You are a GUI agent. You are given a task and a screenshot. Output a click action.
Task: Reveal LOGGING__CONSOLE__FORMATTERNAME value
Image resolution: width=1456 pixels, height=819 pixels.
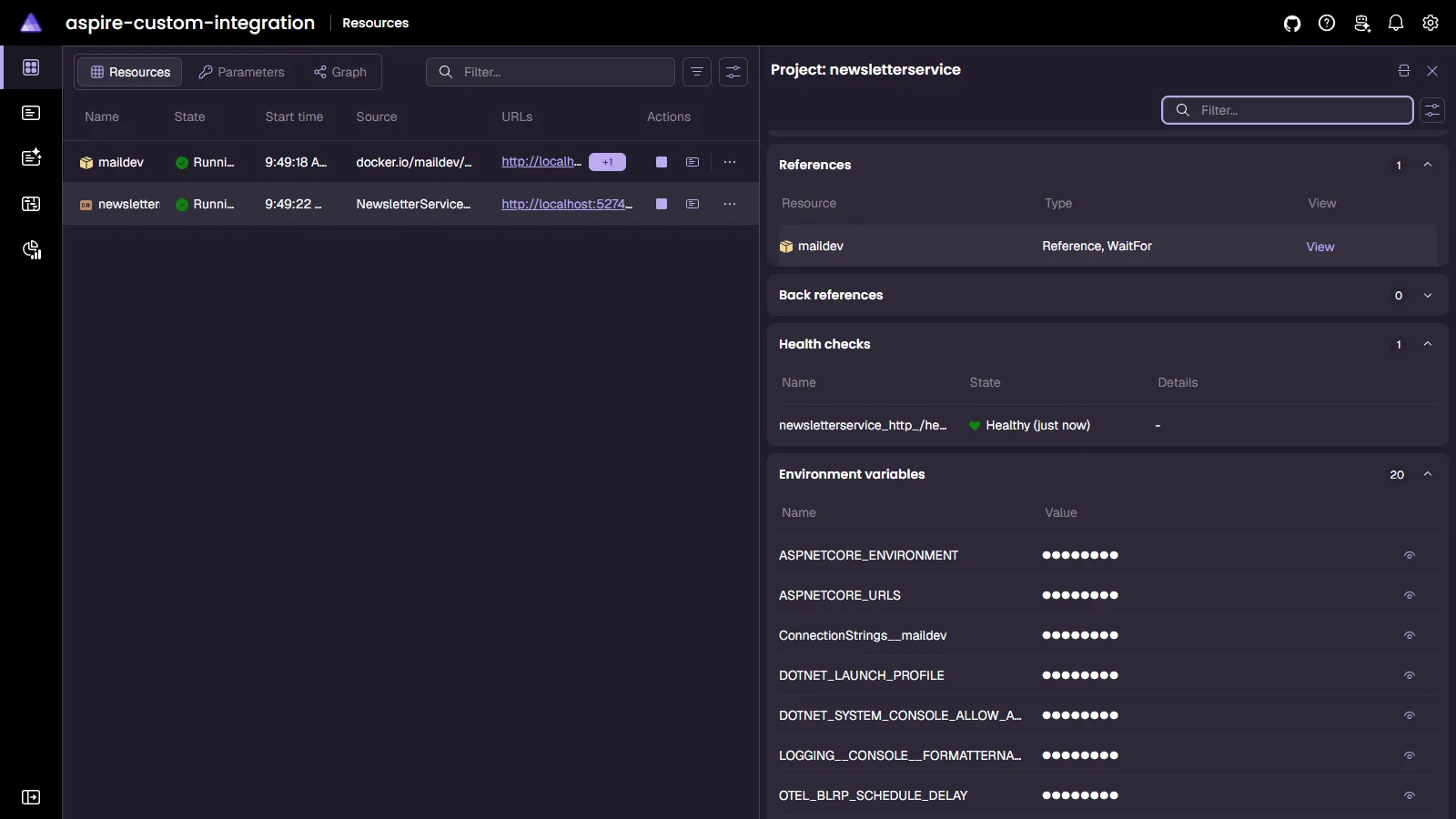tap(1410, 755)
